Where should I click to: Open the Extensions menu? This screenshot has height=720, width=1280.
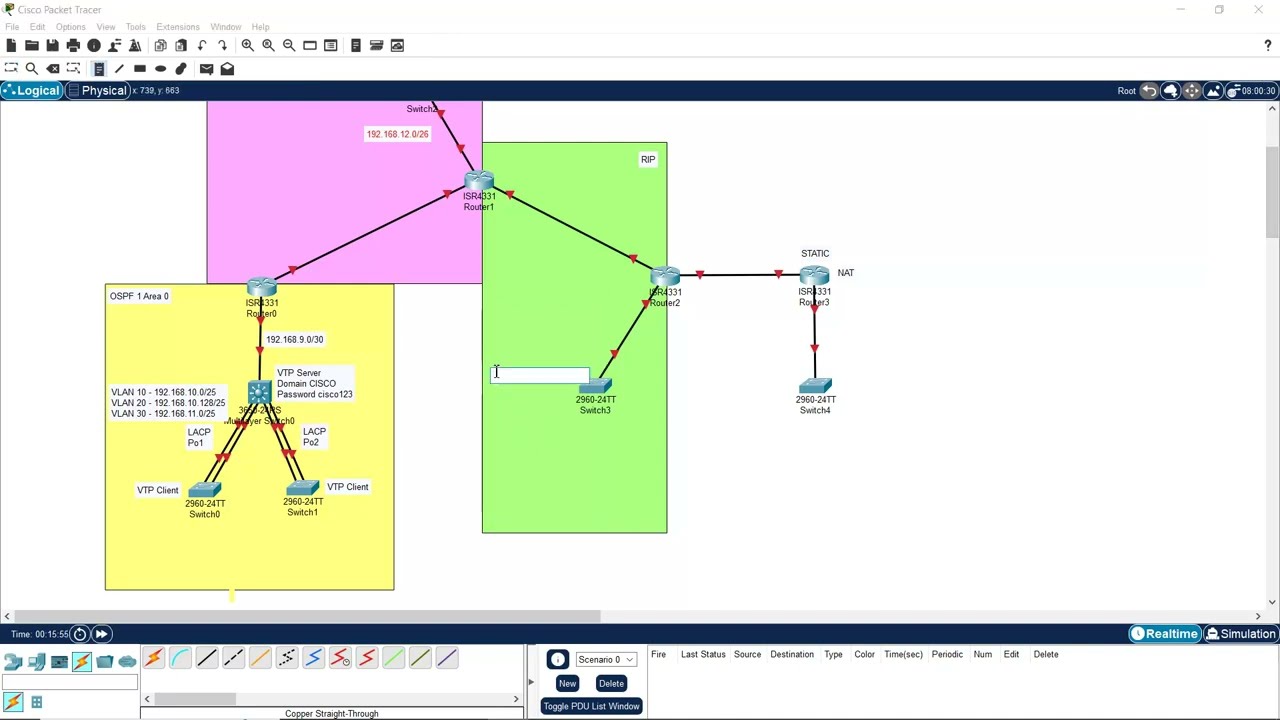tap(177, 27)
